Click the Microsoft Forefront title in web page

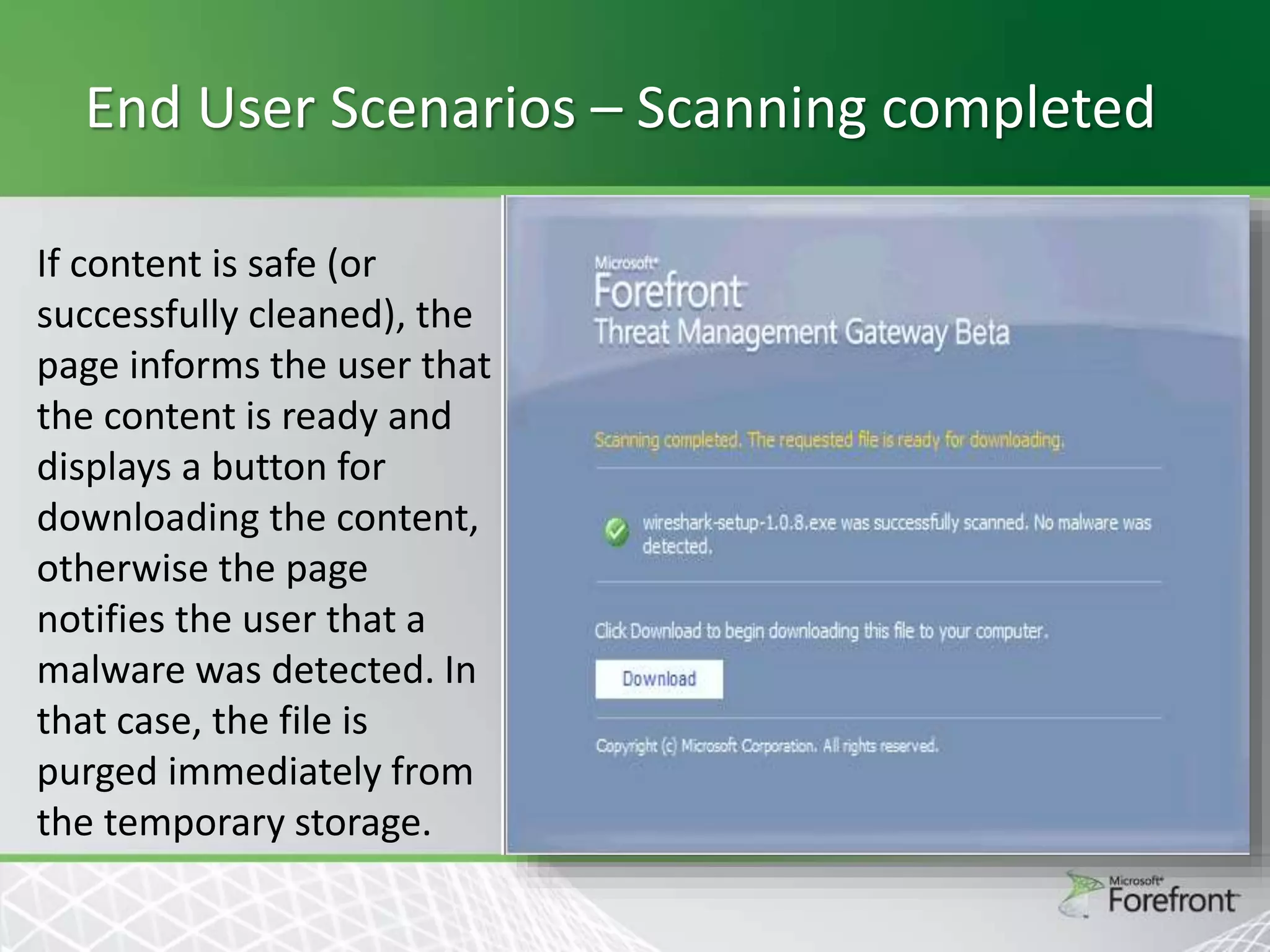click(670, 284)
